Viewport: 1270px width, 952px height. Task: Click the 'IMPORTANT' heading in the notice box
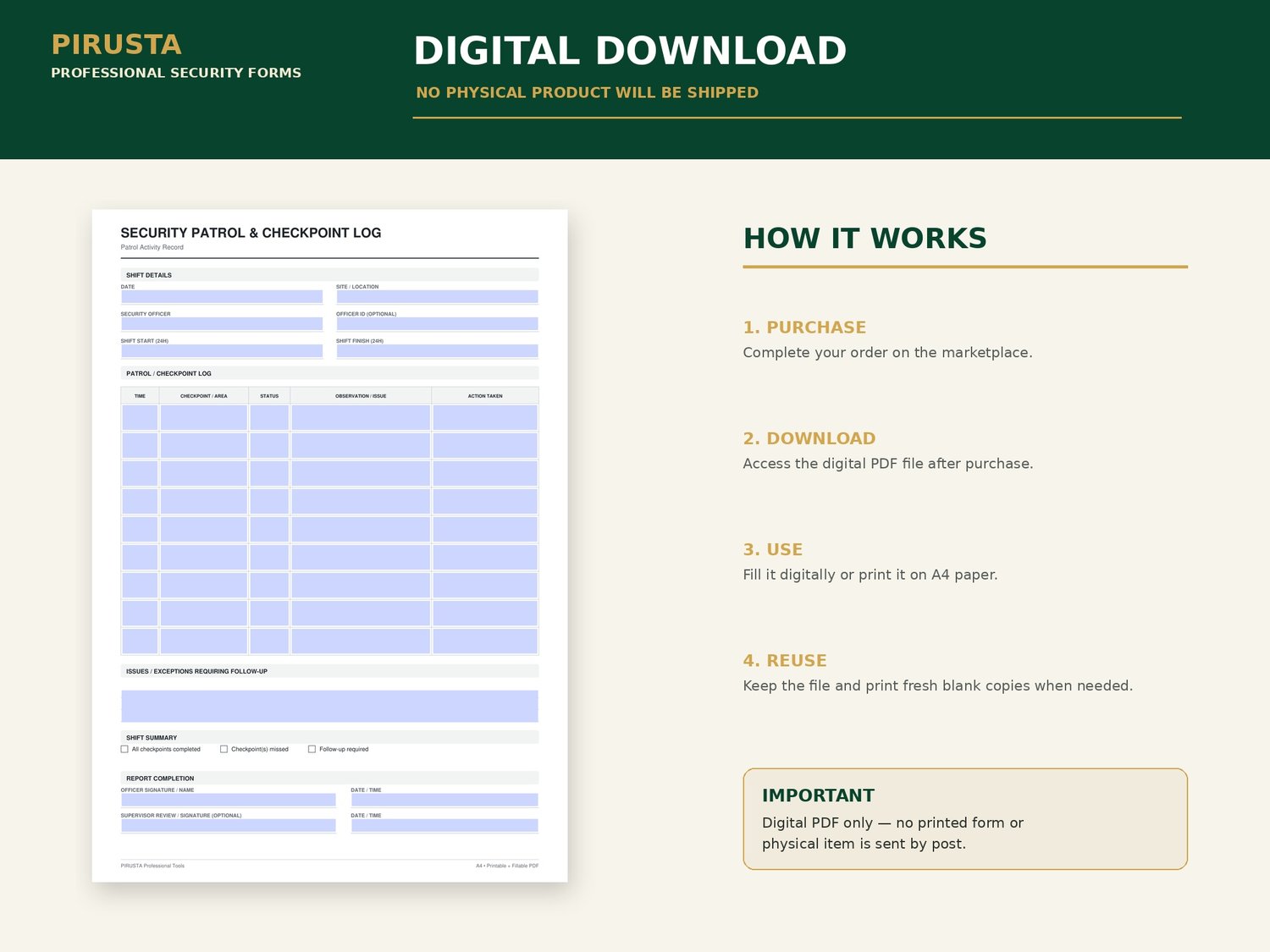818,795
